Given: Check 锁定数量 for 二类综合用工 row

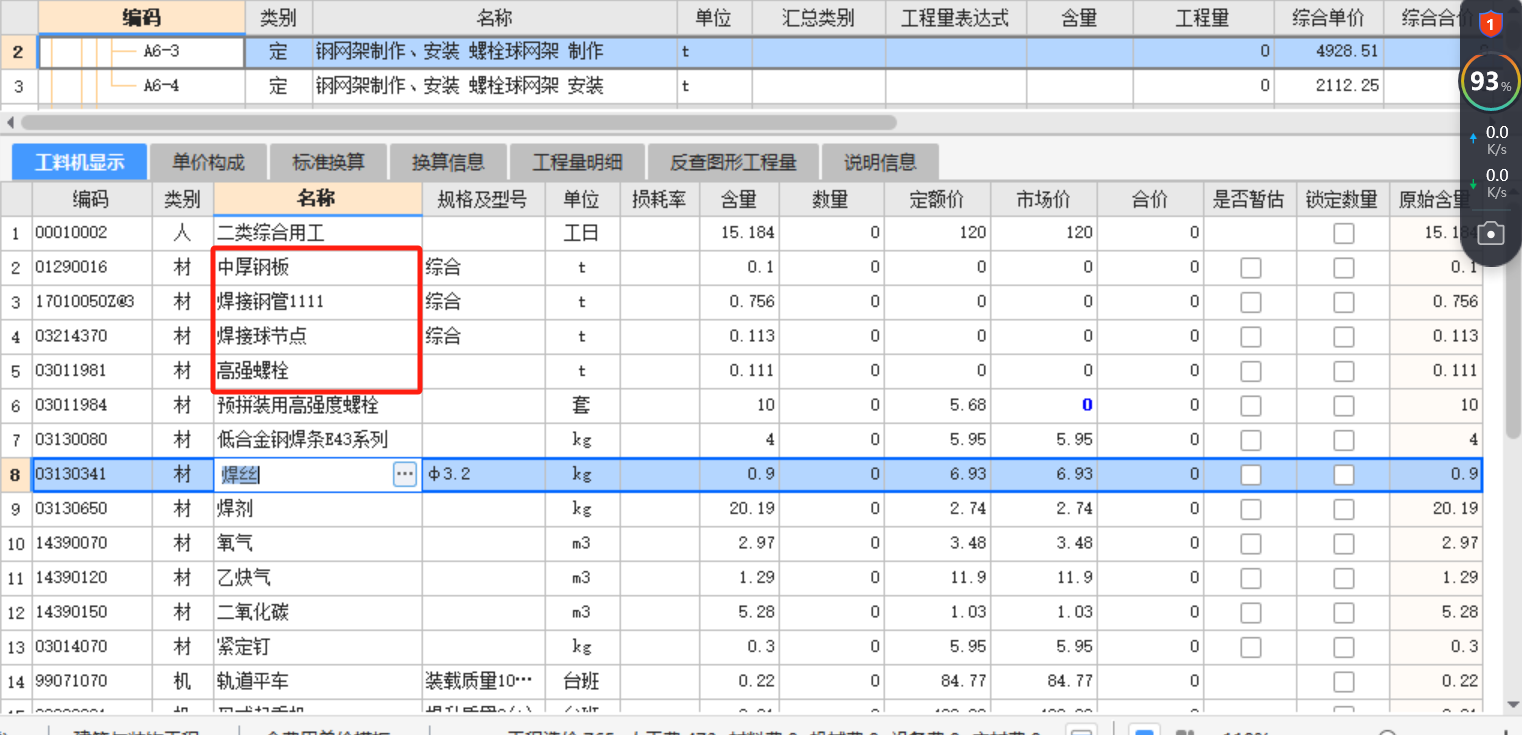Looking at the screenshot, I should pyautogui.click(x=1343, y=233).
